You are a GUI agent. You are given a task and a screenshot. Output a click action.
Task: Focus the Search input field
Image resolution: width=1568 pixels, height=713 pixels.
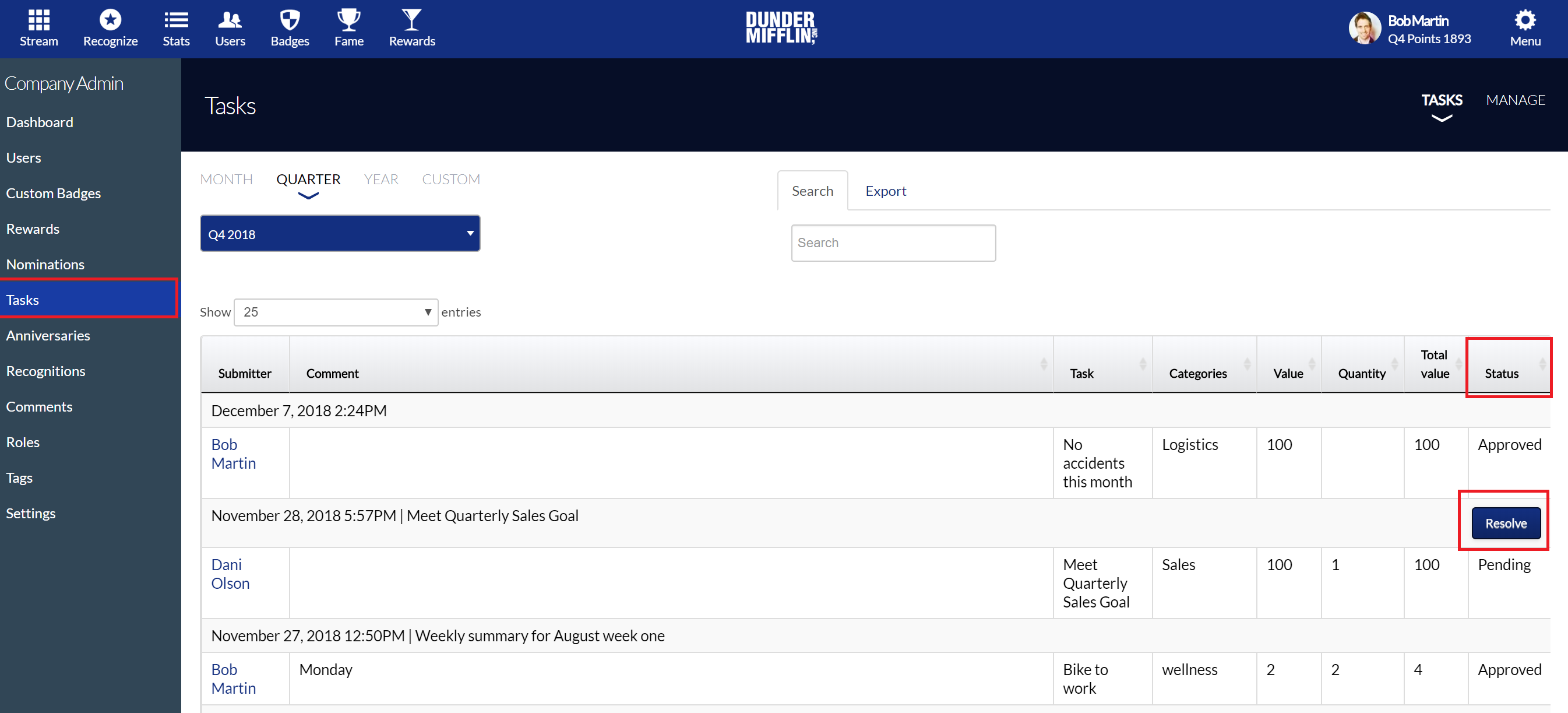893,243
